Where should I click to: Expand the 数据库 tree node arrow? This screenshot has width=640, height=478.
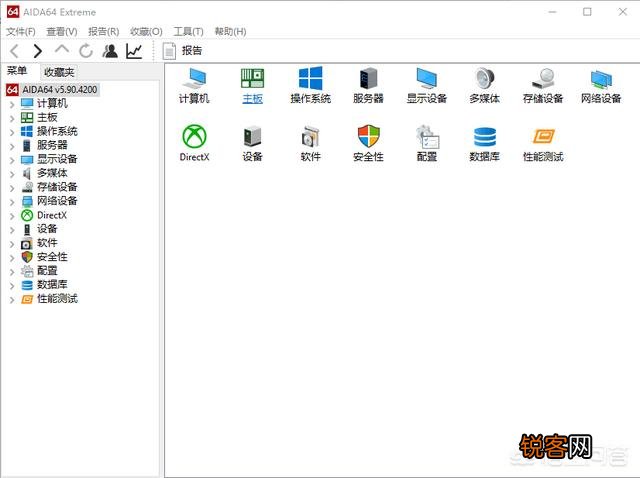(12, 285)
